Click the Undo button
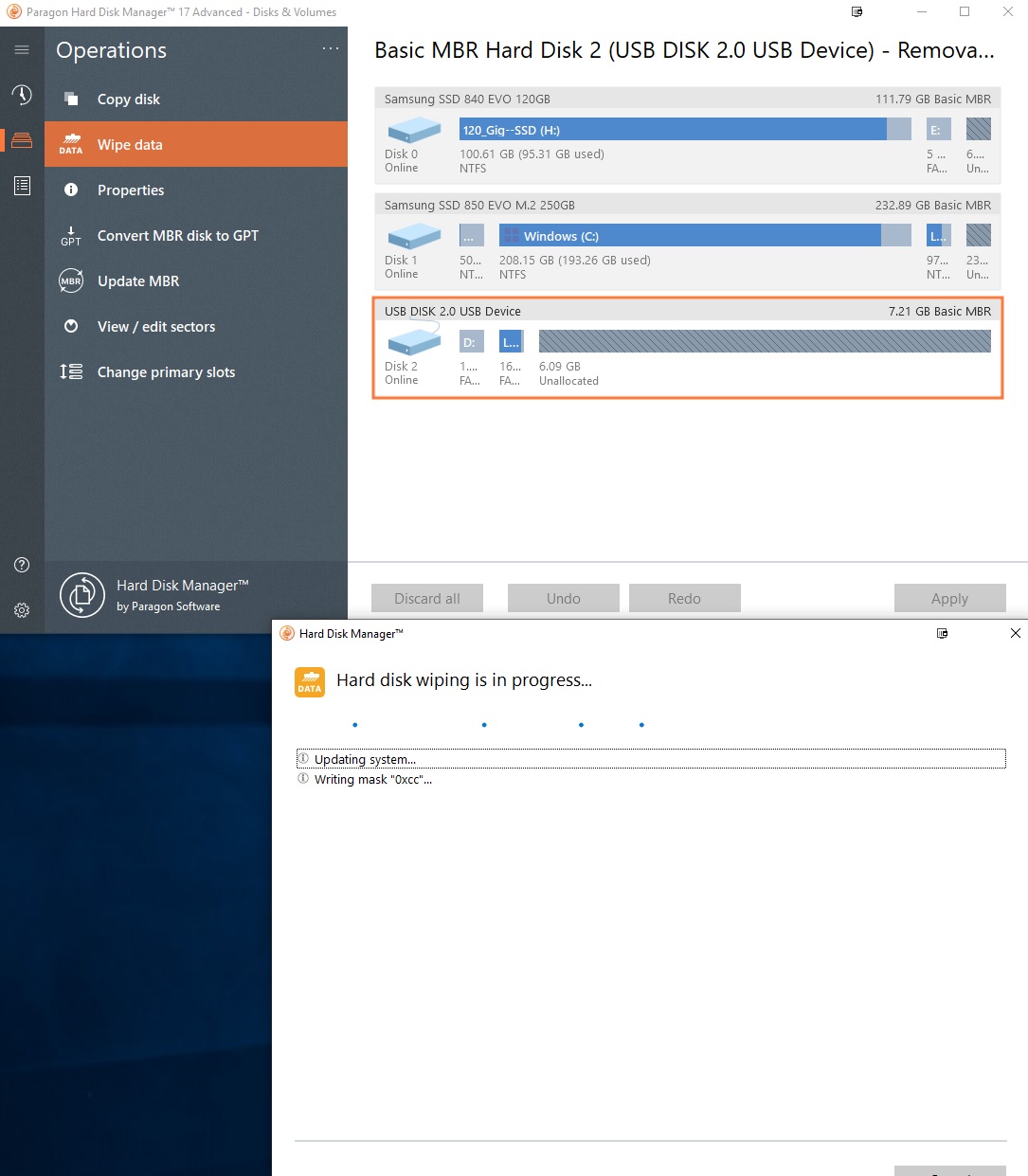 [x=564, y=598]
